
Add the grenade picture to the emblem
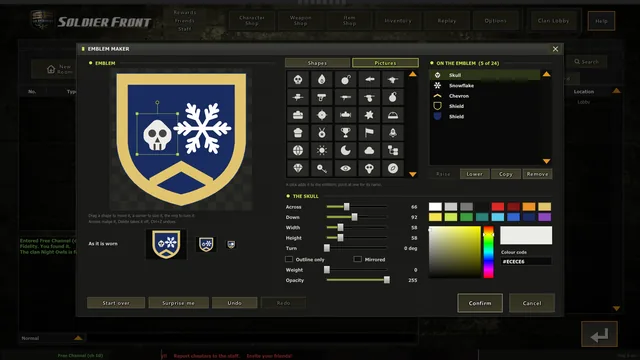[393, 97]
